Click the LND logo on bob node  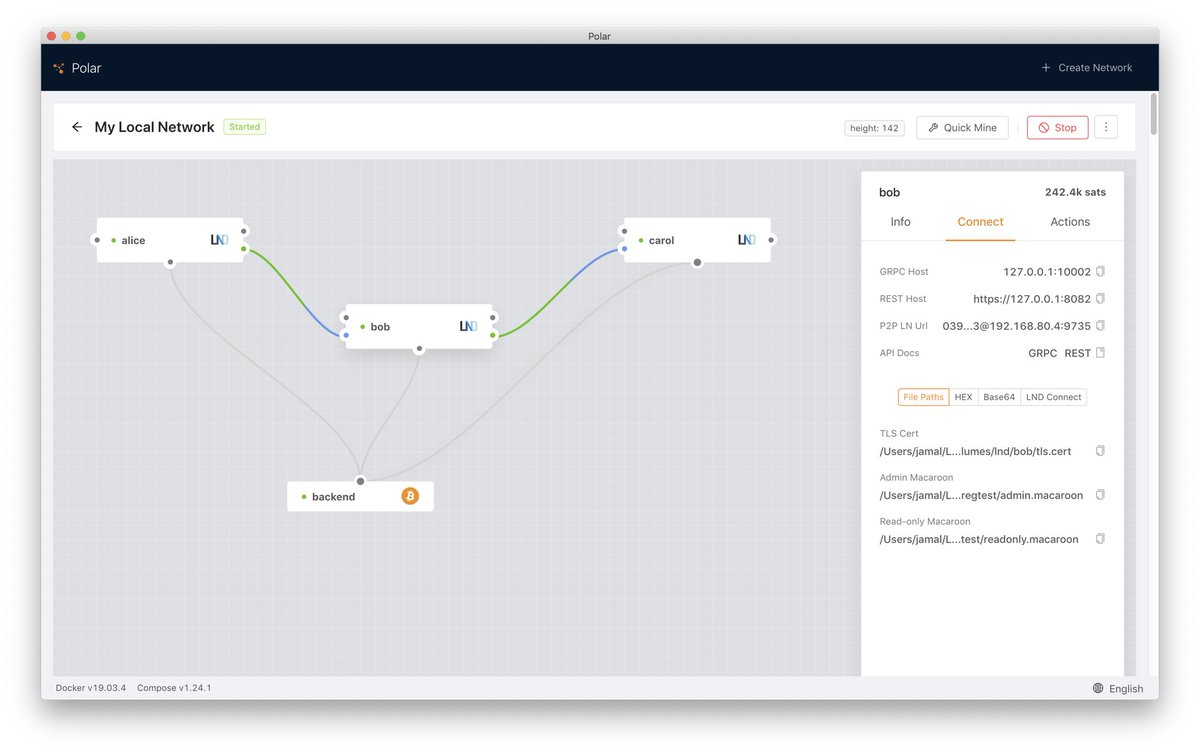pyautogui.click(x=468, y=326)
